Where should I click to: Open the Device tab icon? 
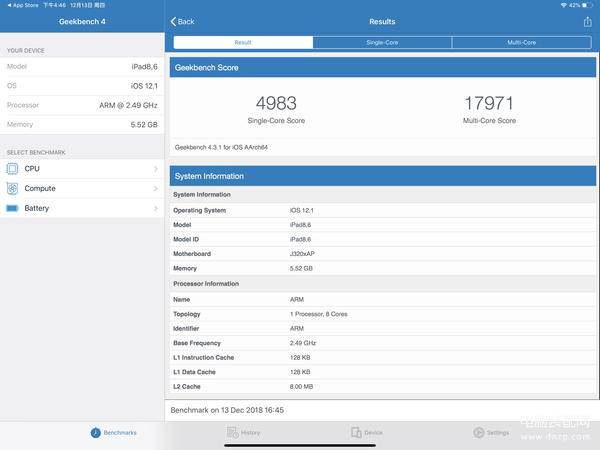[x=356, y=432]
